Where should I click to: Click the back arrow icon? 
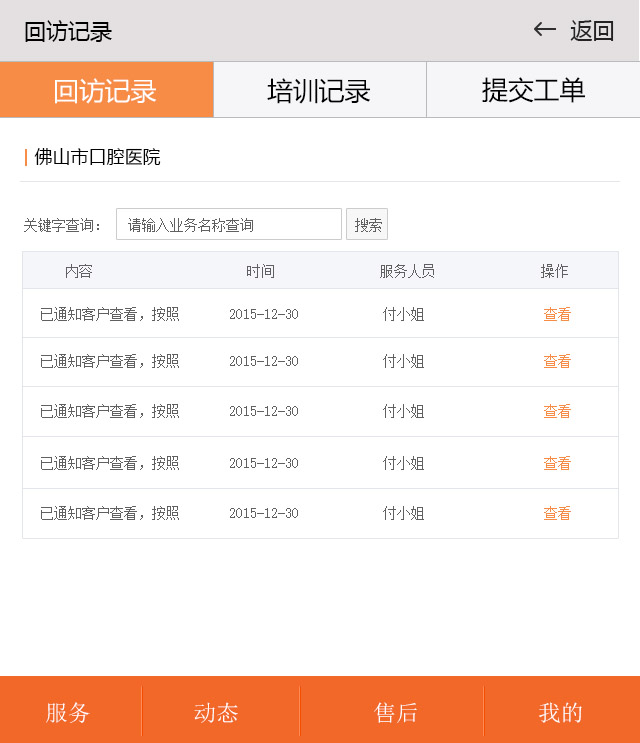point(544,30)
